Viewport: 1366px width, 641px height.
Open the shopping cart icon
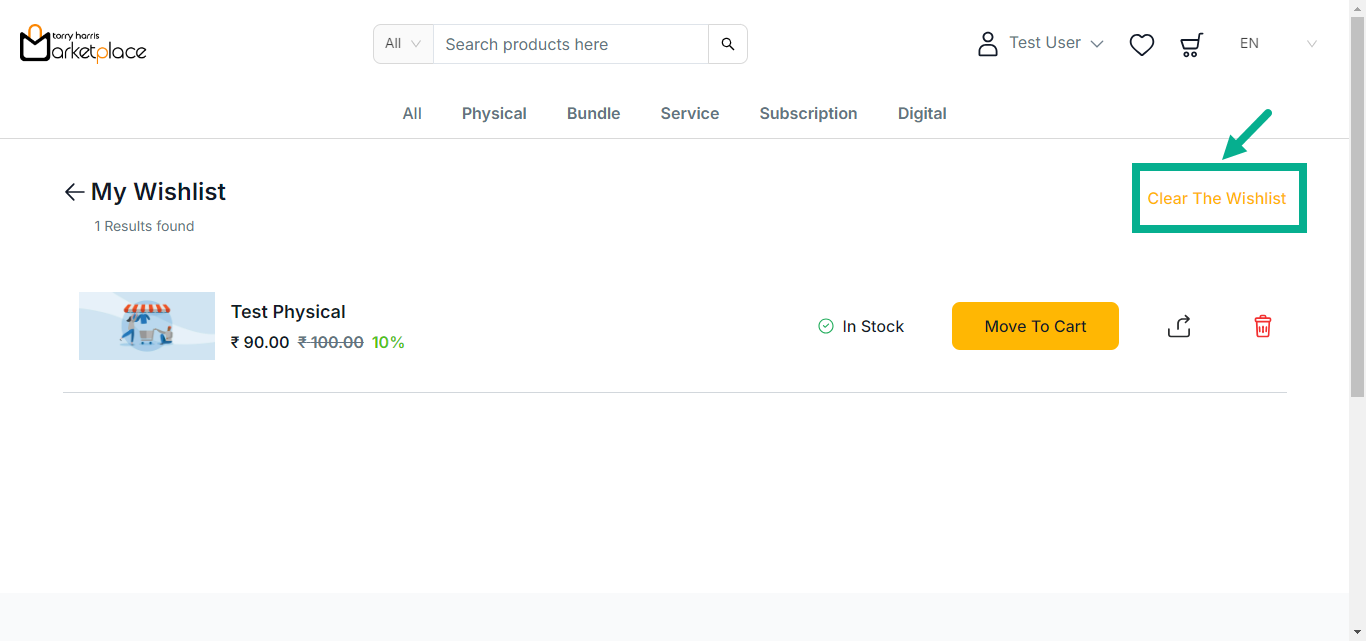pyautogui.click(x=1190, y=44)
